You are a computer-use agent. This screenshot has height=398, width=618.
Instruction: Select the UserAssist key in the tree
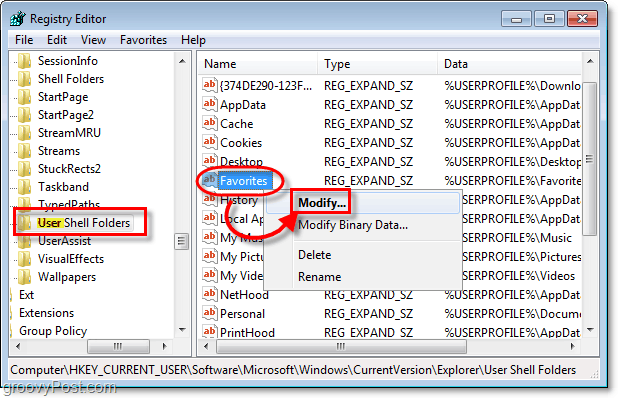[64, 241]
